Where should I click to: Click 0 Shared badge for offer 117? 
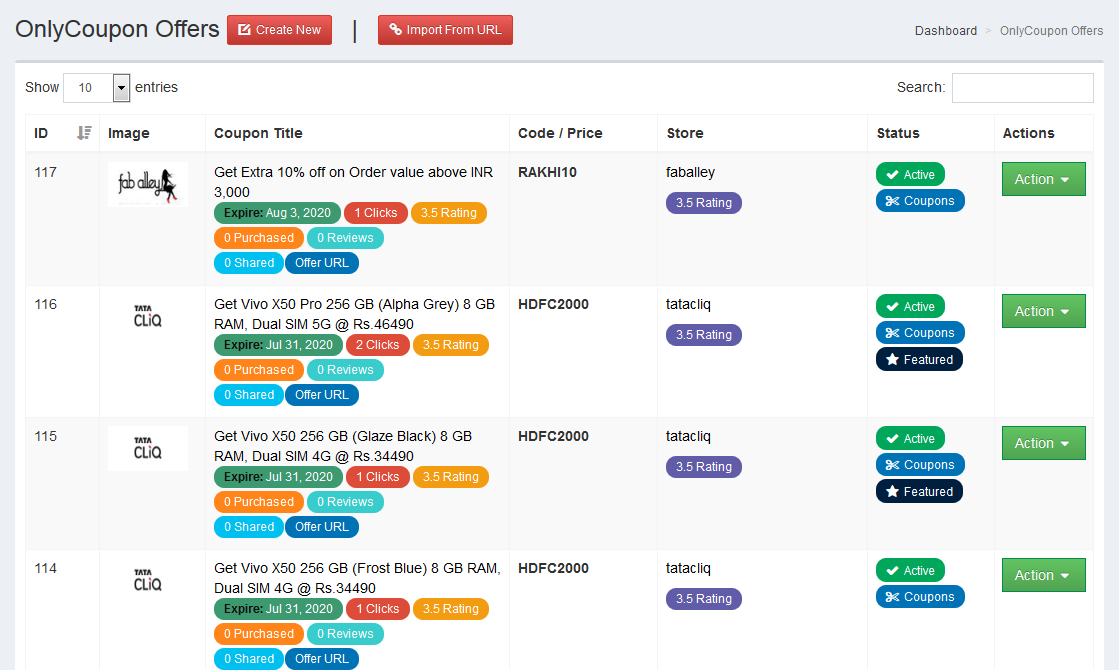[249, 263]
